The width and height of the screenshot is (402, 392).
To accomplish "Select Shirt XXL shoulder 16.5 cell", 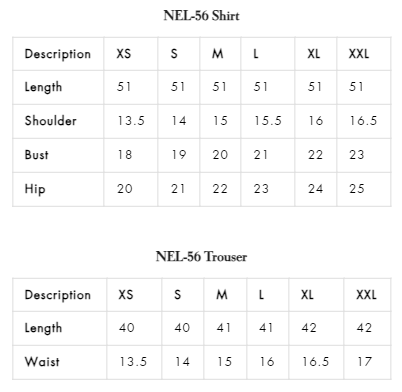I will tap(363, 121).
